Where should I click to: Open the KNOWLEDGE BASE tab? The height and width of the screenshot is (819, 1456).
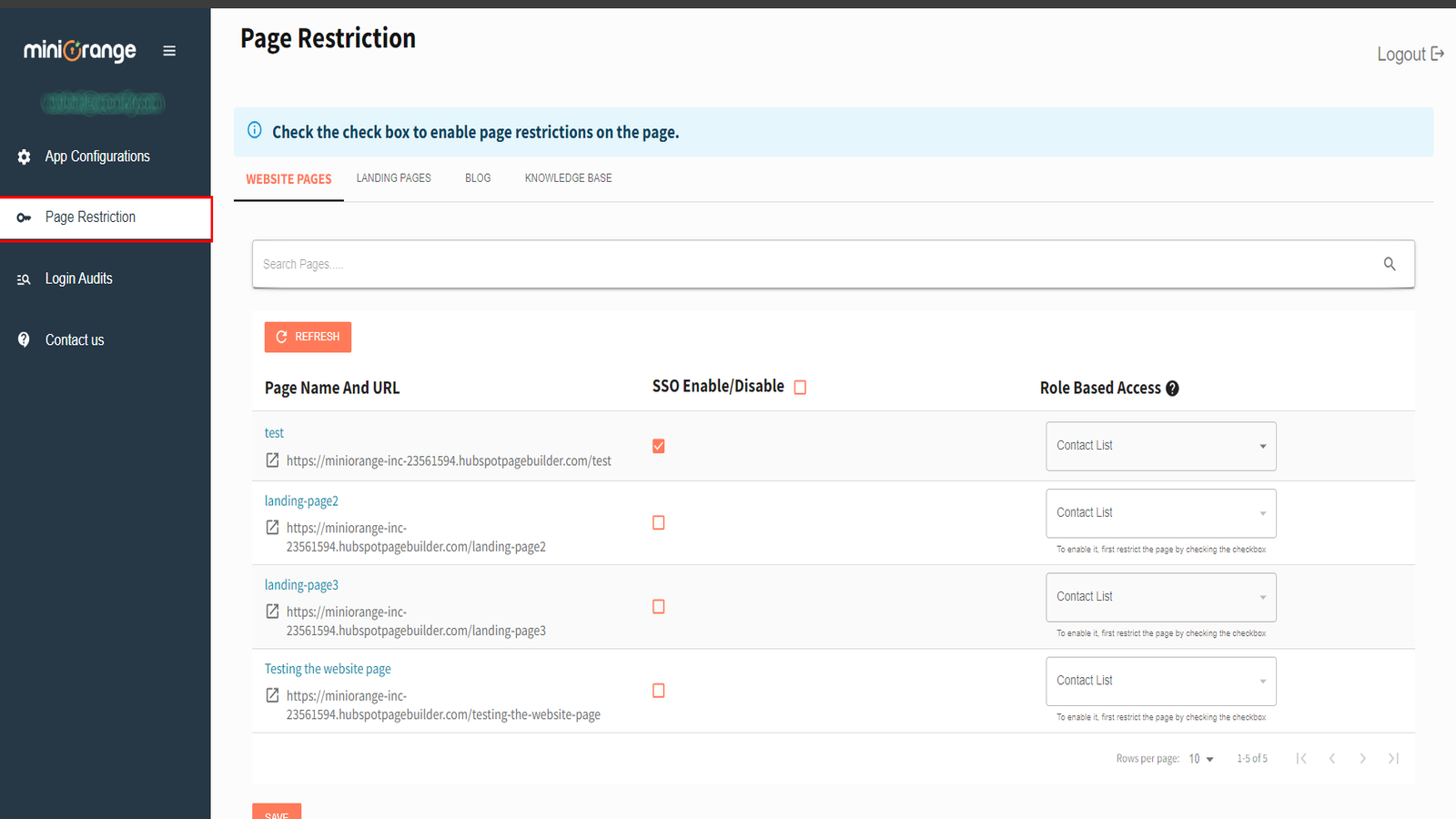567,177
